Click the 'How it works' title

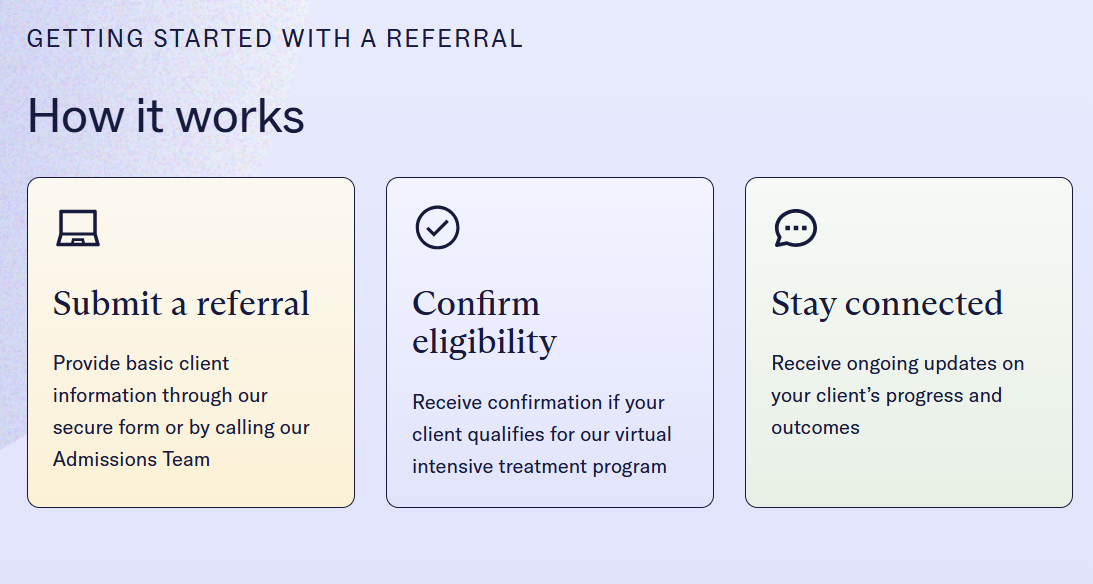pos(166,116)
